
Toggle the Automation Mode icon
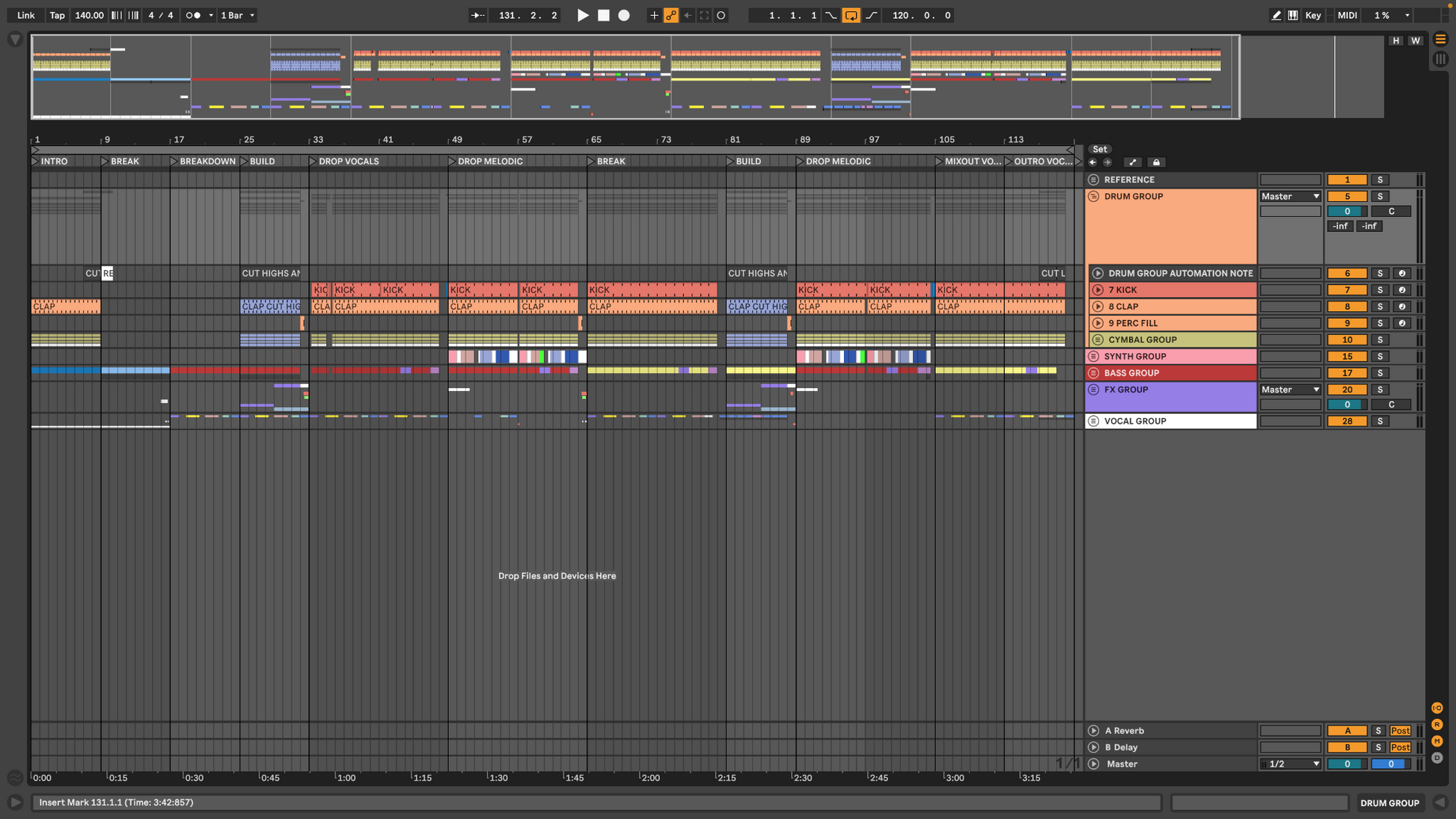point(1133,162)
